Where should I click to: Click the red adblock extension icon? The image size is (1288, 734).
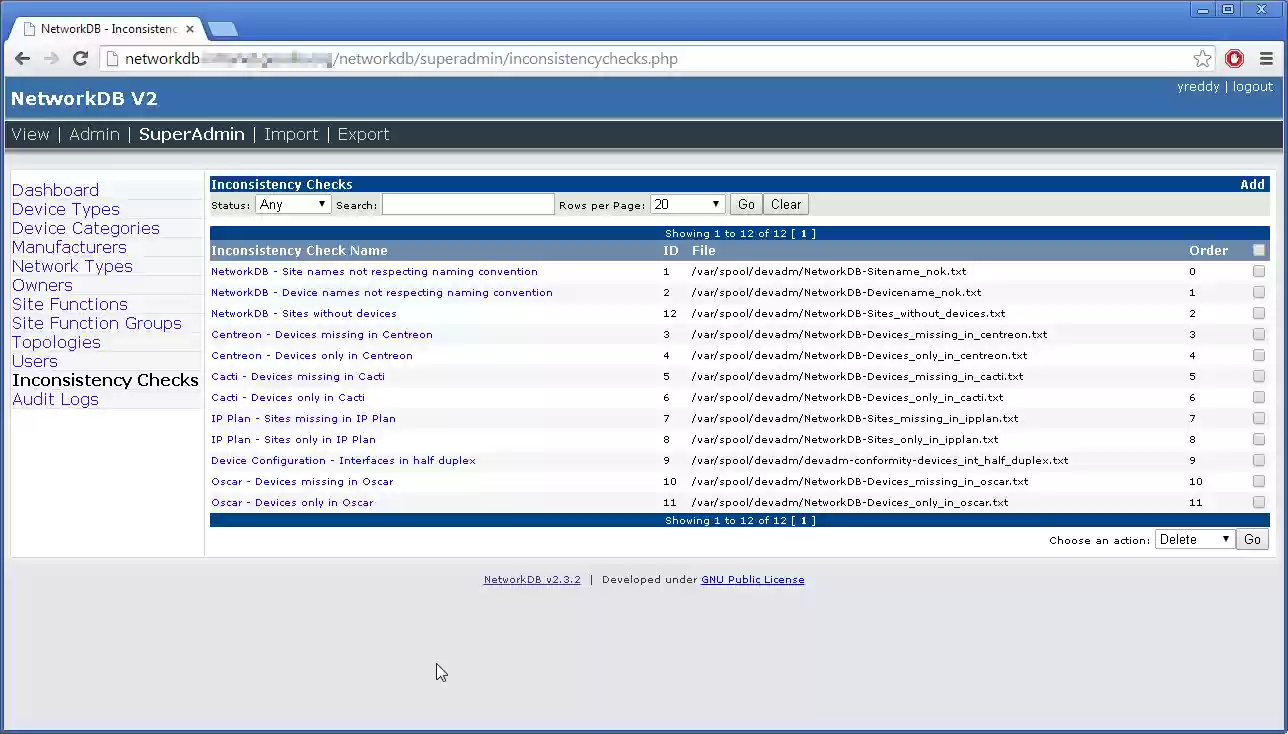coord(1234,59)
